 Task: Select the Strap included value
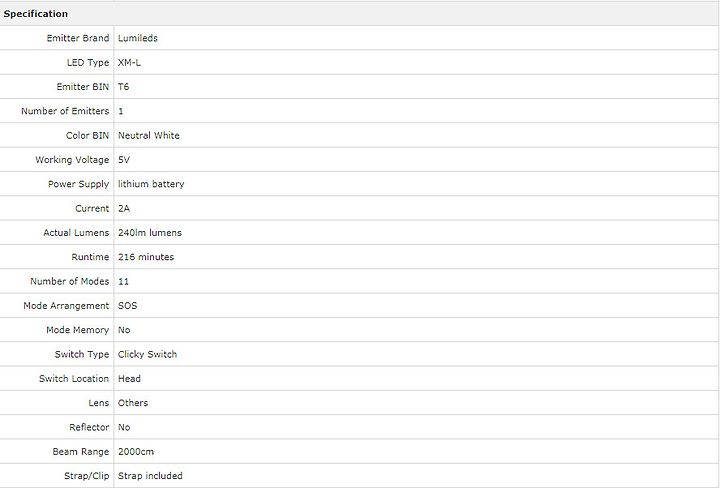(x=150, y=476)
